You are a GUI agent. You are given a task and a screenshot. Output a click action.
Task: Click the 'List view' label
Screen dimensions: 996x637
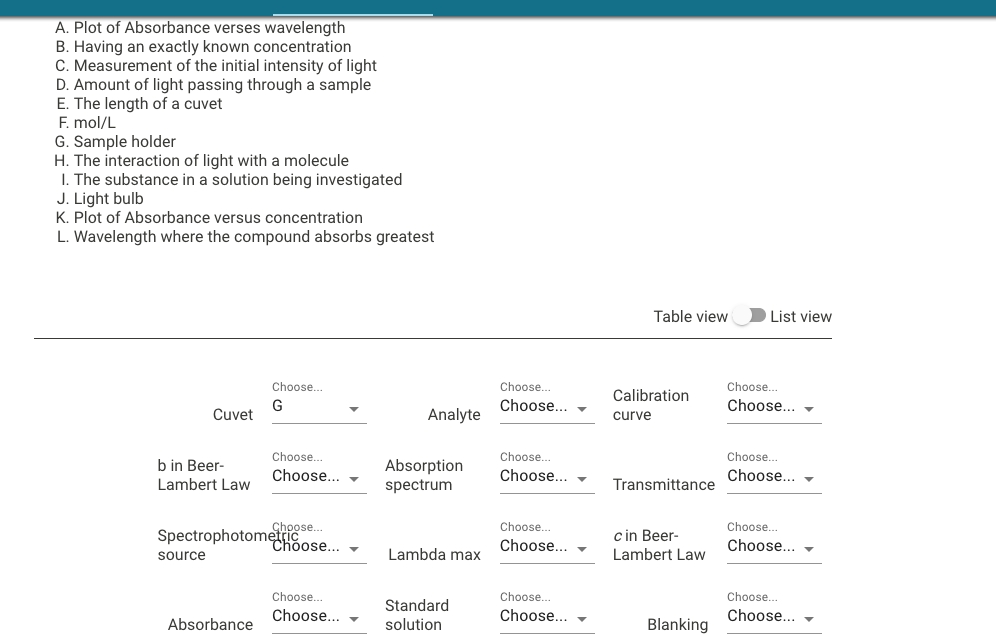(x=801, y=316)
